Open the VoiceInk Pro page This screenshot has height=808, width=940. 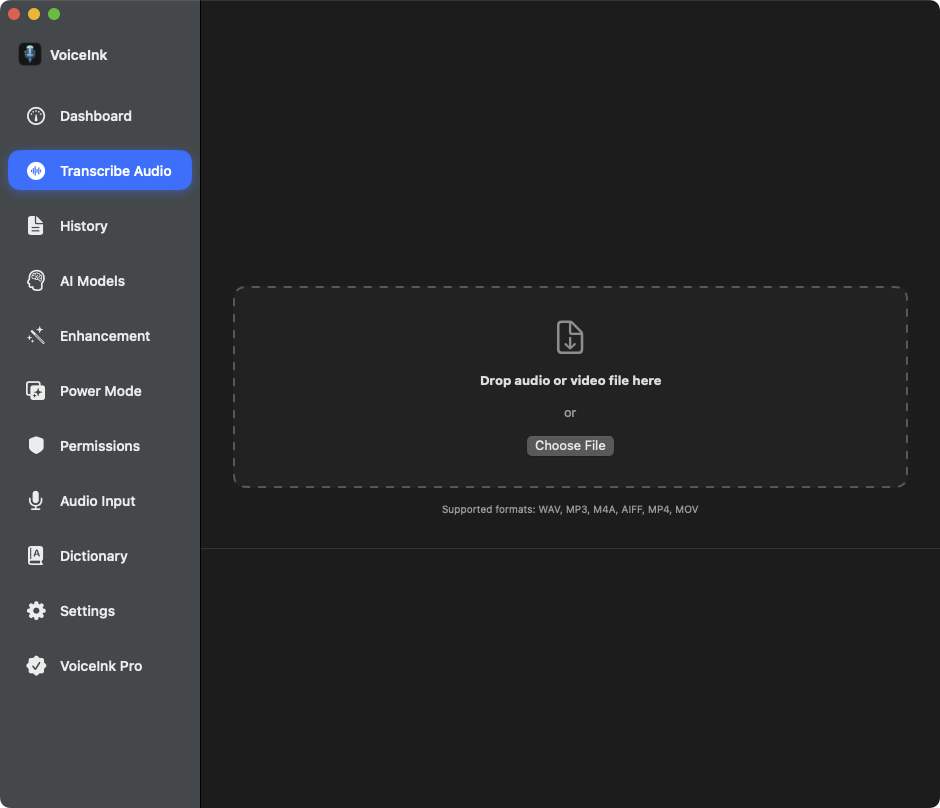pos(100,666)
